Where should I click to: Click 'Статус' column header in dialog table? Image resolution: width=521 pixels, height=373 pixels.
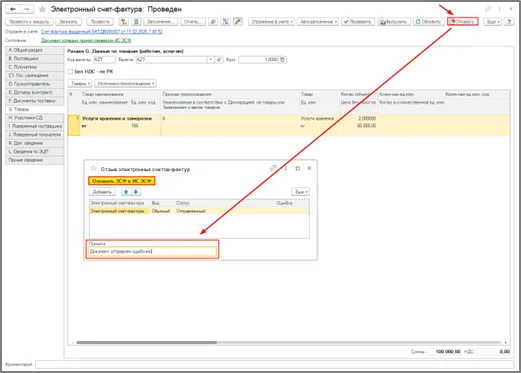(183, 203)
